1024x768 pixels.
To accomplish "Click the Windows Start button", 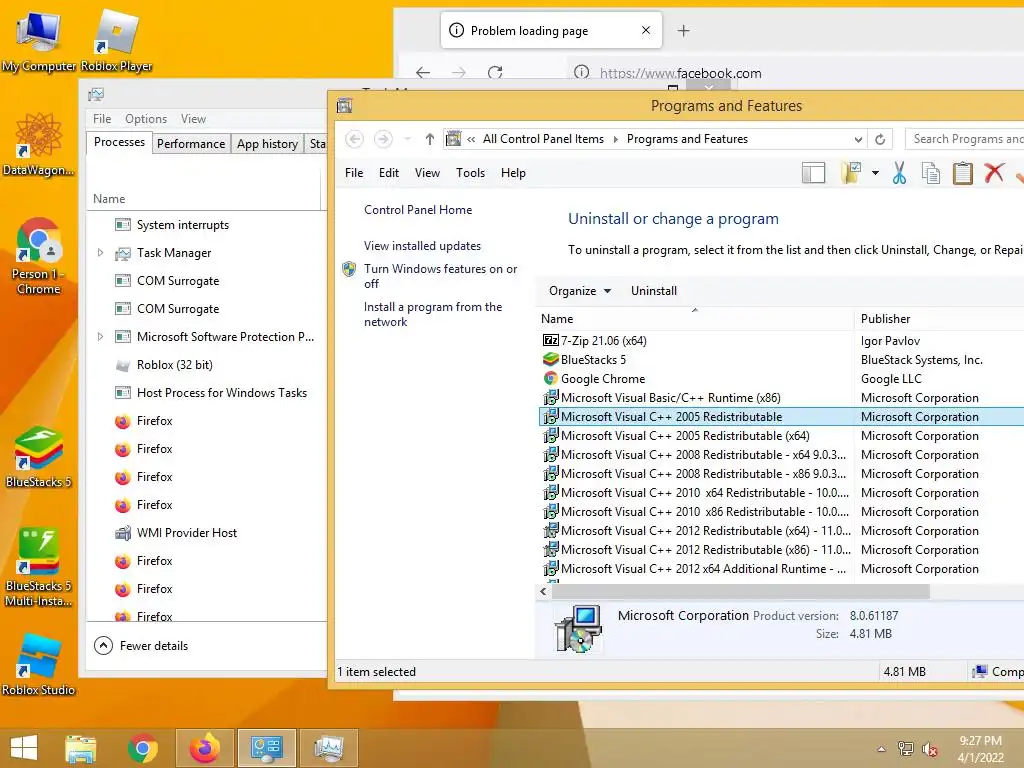I will point(24,748).
